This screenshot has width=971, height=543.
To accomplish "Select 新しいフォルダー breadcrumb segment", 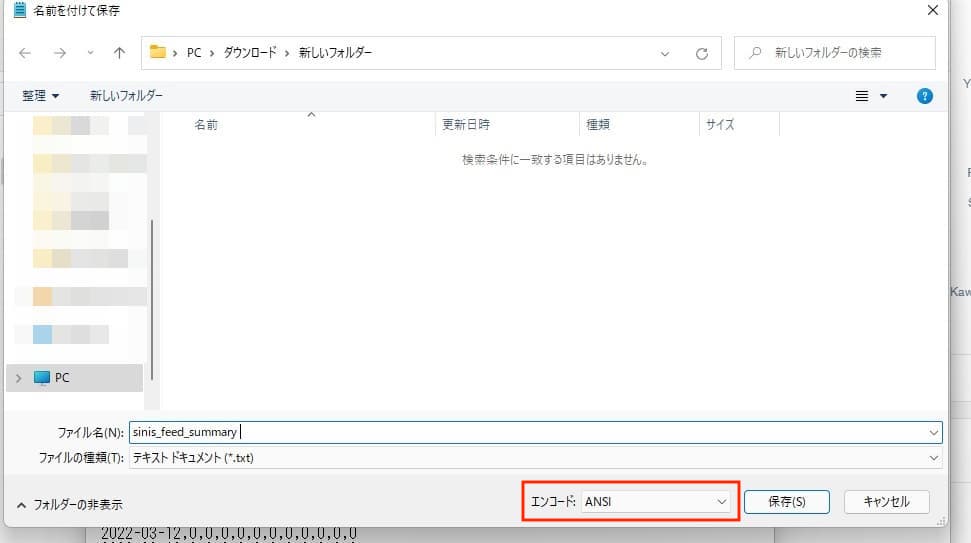I will [335, 53].
